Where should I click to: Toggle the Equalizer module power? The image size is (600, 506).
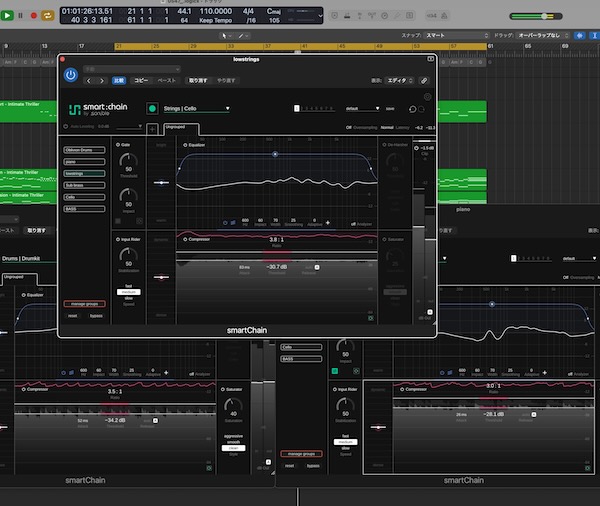pyautogui.click(x=185, y=145)
